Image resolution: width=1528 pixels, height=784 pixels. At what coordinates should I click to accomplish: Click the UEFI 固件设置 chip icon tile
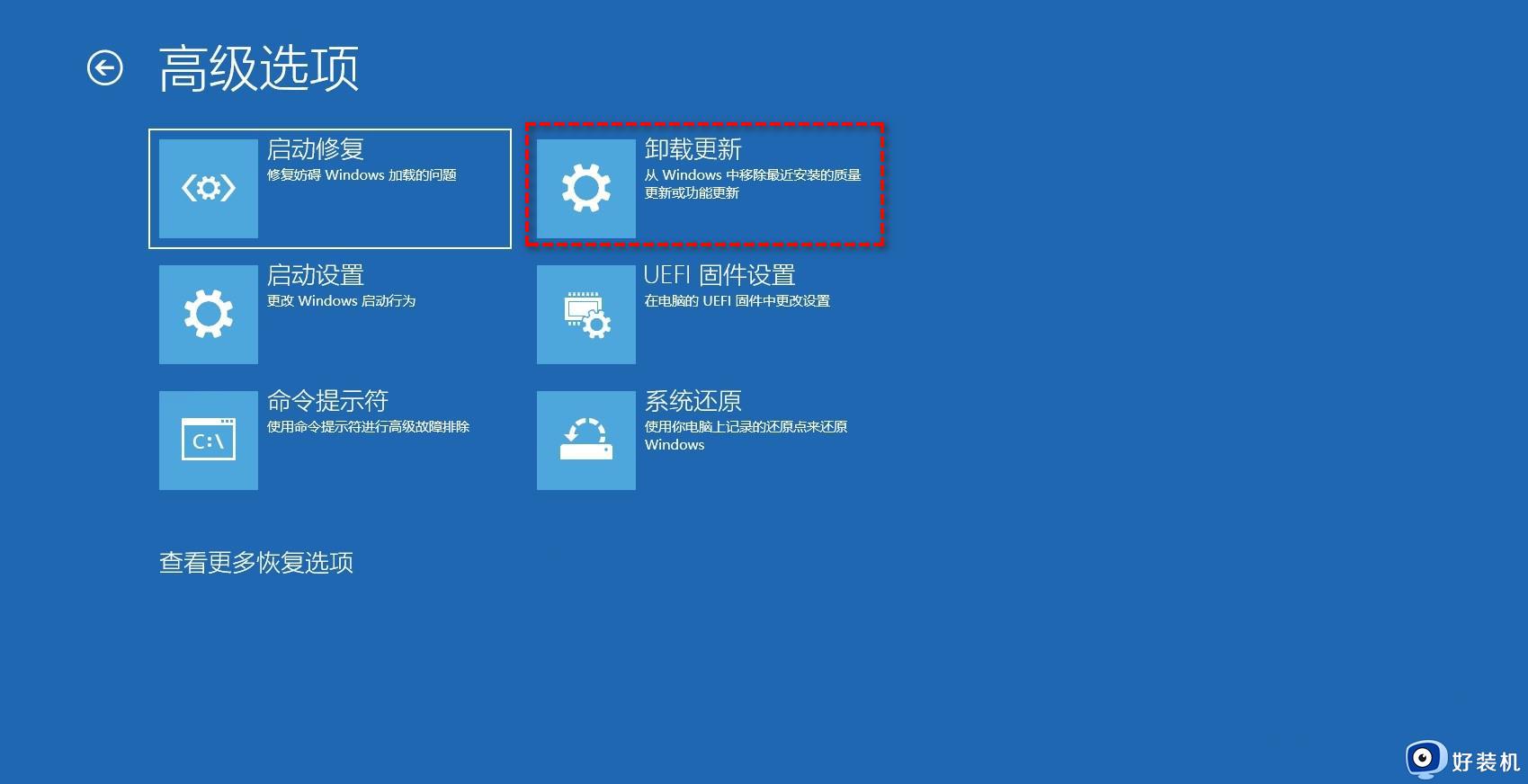click(x=586, y=315)
